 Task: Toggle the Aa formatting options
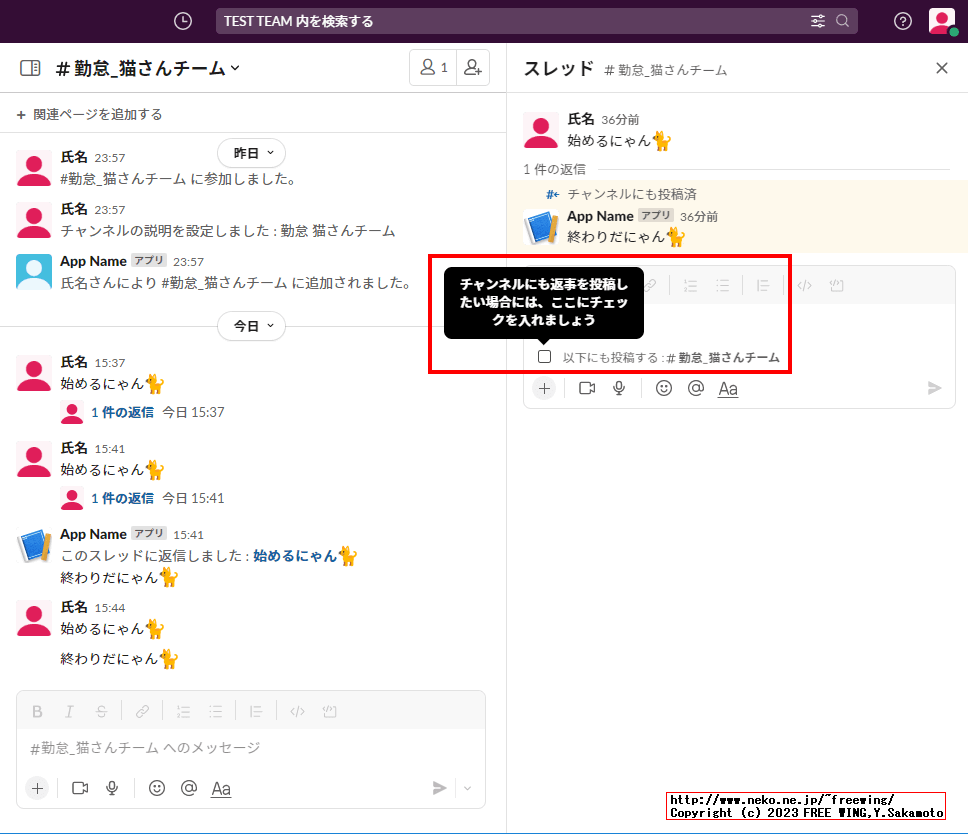tap(221, 788)
